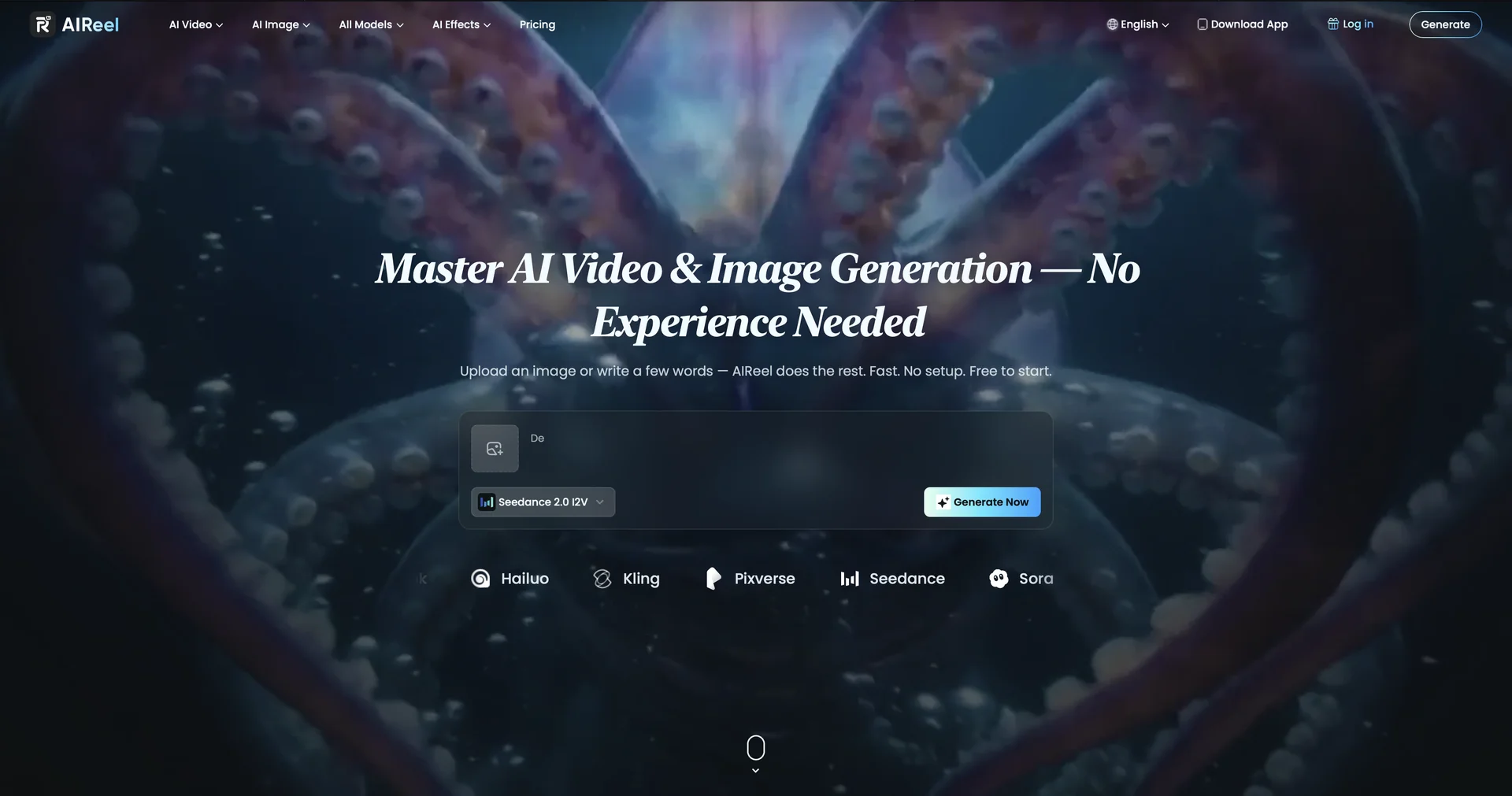
Task: Select the Pixverse model icon
Action: 713,578
